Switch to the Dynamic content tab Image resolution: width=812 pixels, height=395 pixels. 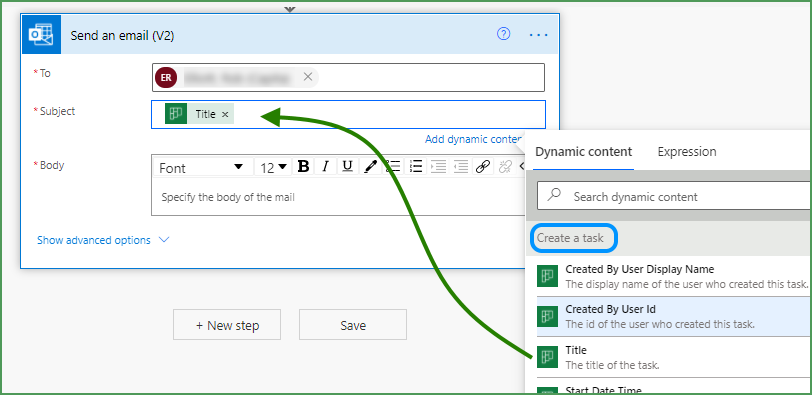coord(584,152)
